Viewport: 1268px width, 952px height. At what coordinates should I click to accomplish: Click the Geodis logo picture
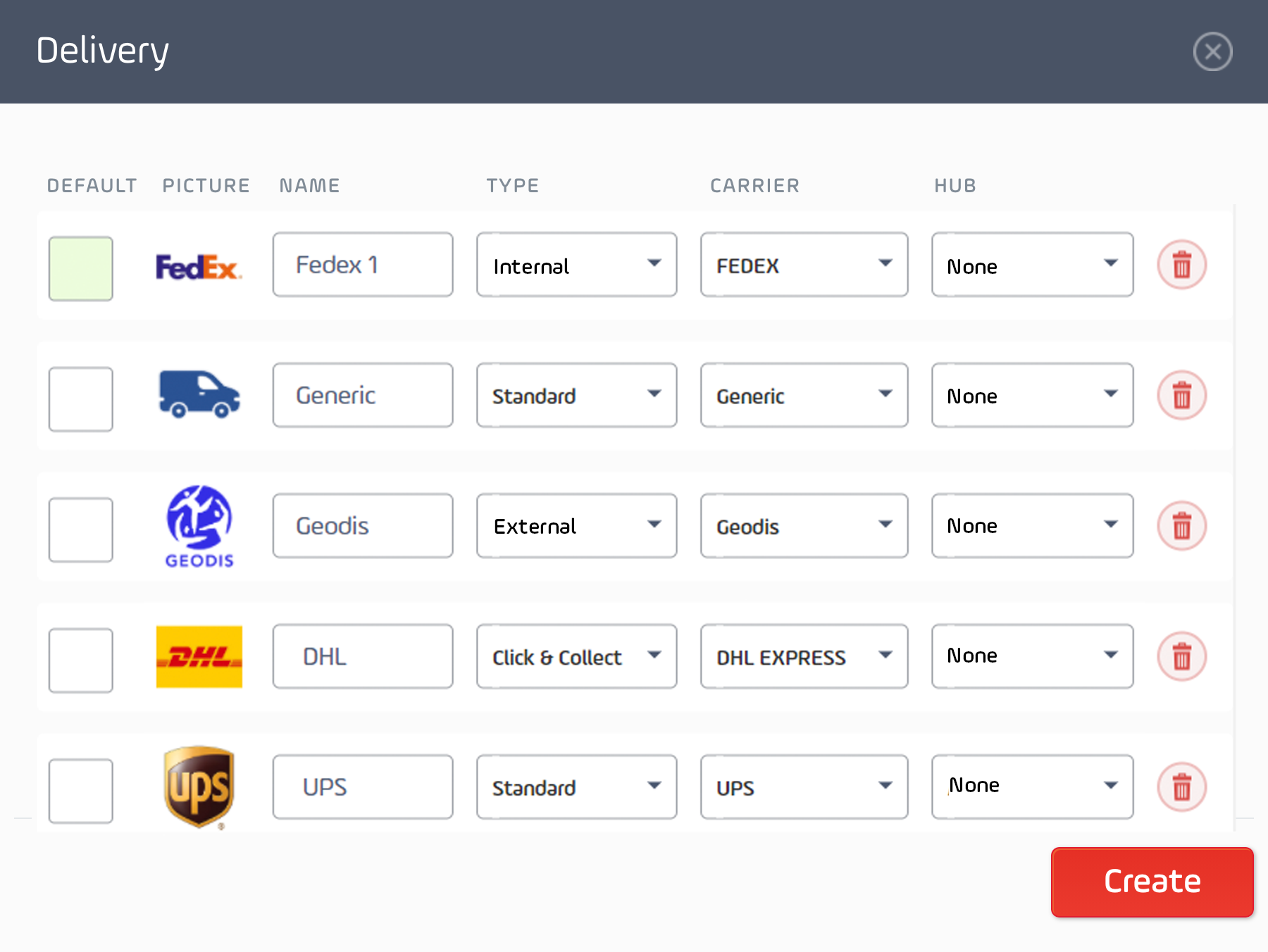[x=199, y=526]
